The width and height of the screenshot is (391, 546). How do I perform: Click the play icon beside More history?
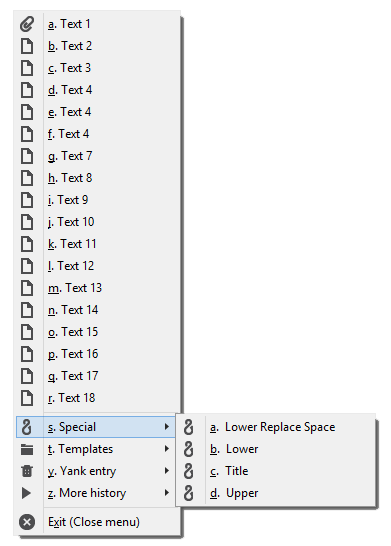(26, 493)
